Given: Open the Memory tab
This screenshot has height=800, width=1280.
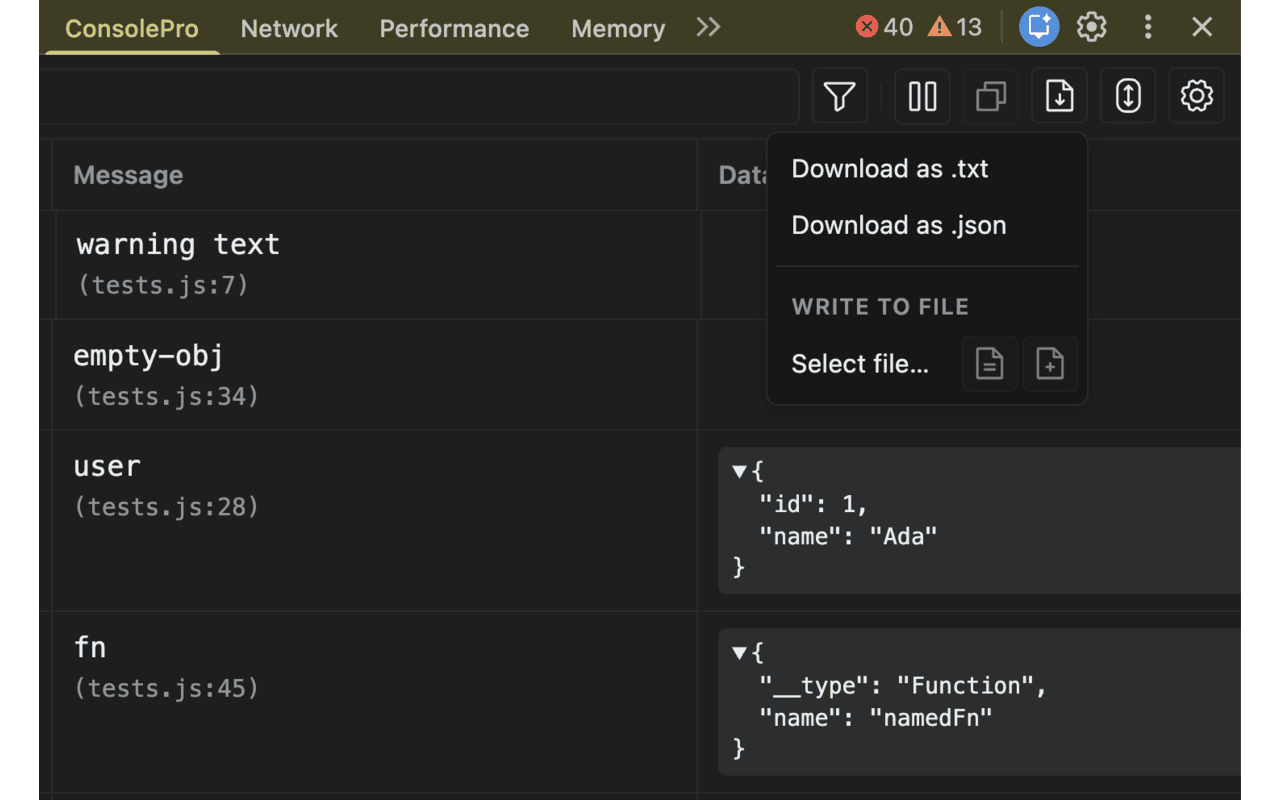Looking at the screenshot, I should click(618, 29).
